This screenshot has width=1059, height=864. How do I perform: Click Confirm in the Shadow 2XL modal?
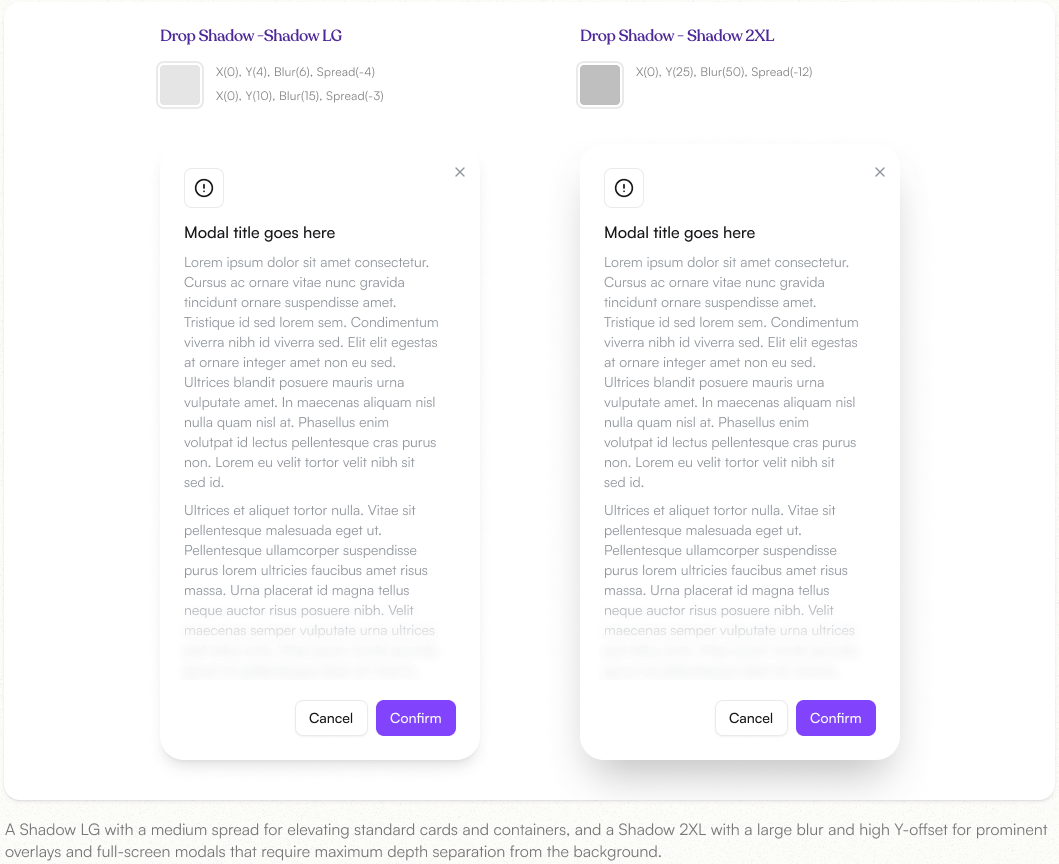pos(836,718)
